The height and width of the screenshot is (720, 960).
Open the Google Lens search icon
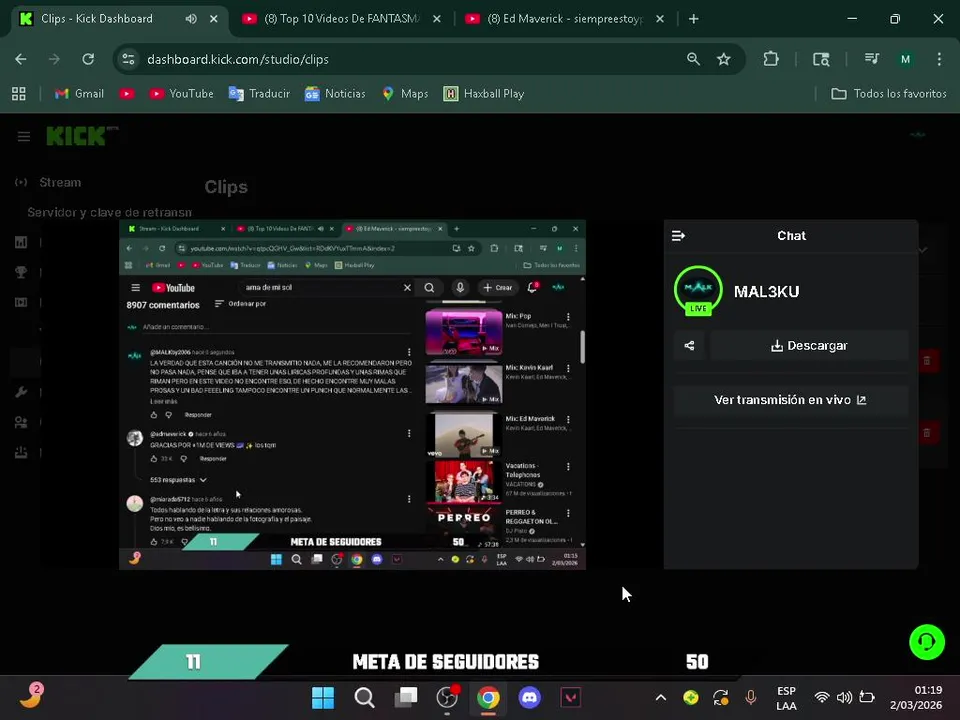point(821,59)
